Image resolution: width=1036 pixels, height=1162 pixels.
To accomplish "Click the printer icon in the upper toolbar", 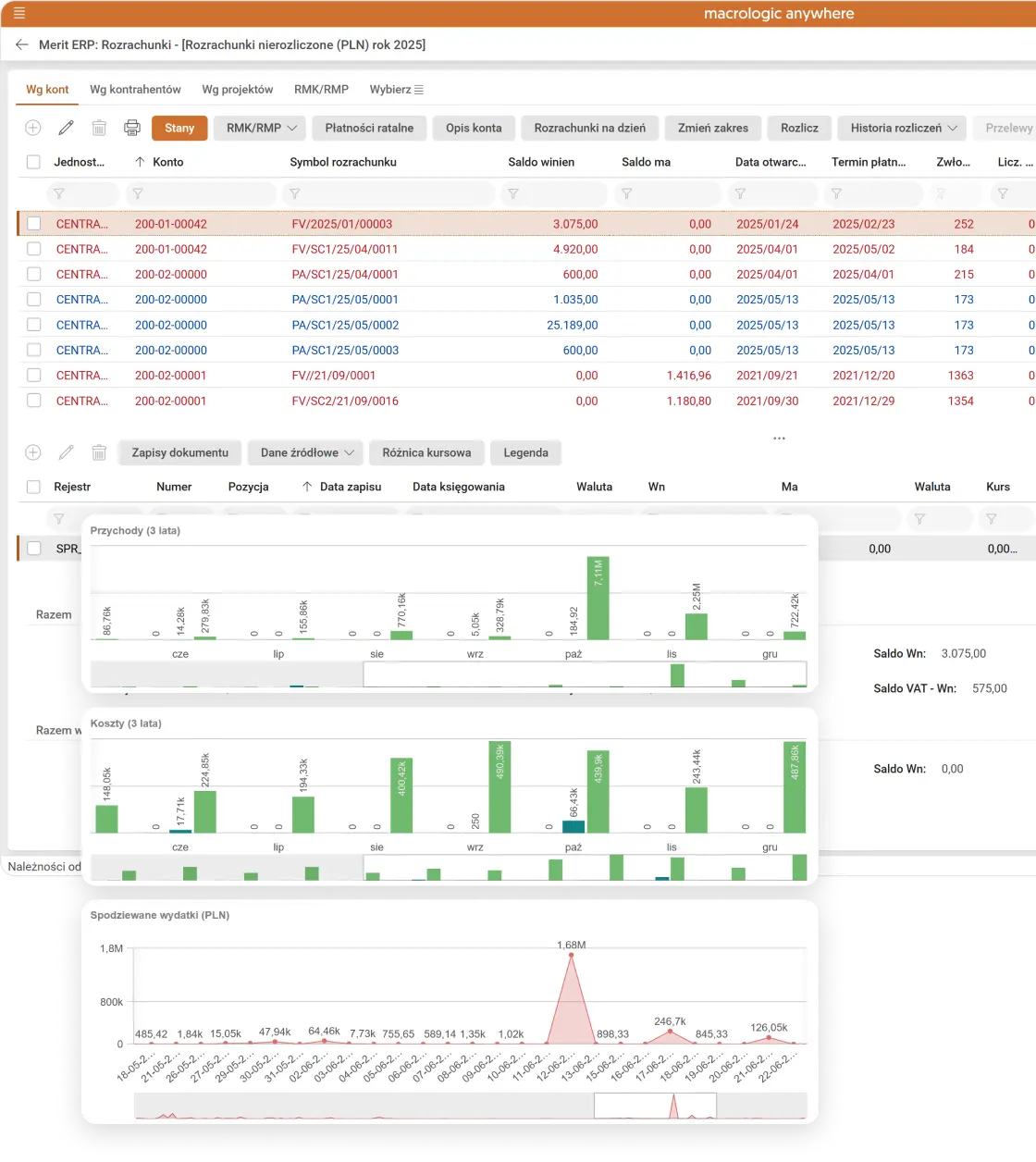I will click(132, 128).
